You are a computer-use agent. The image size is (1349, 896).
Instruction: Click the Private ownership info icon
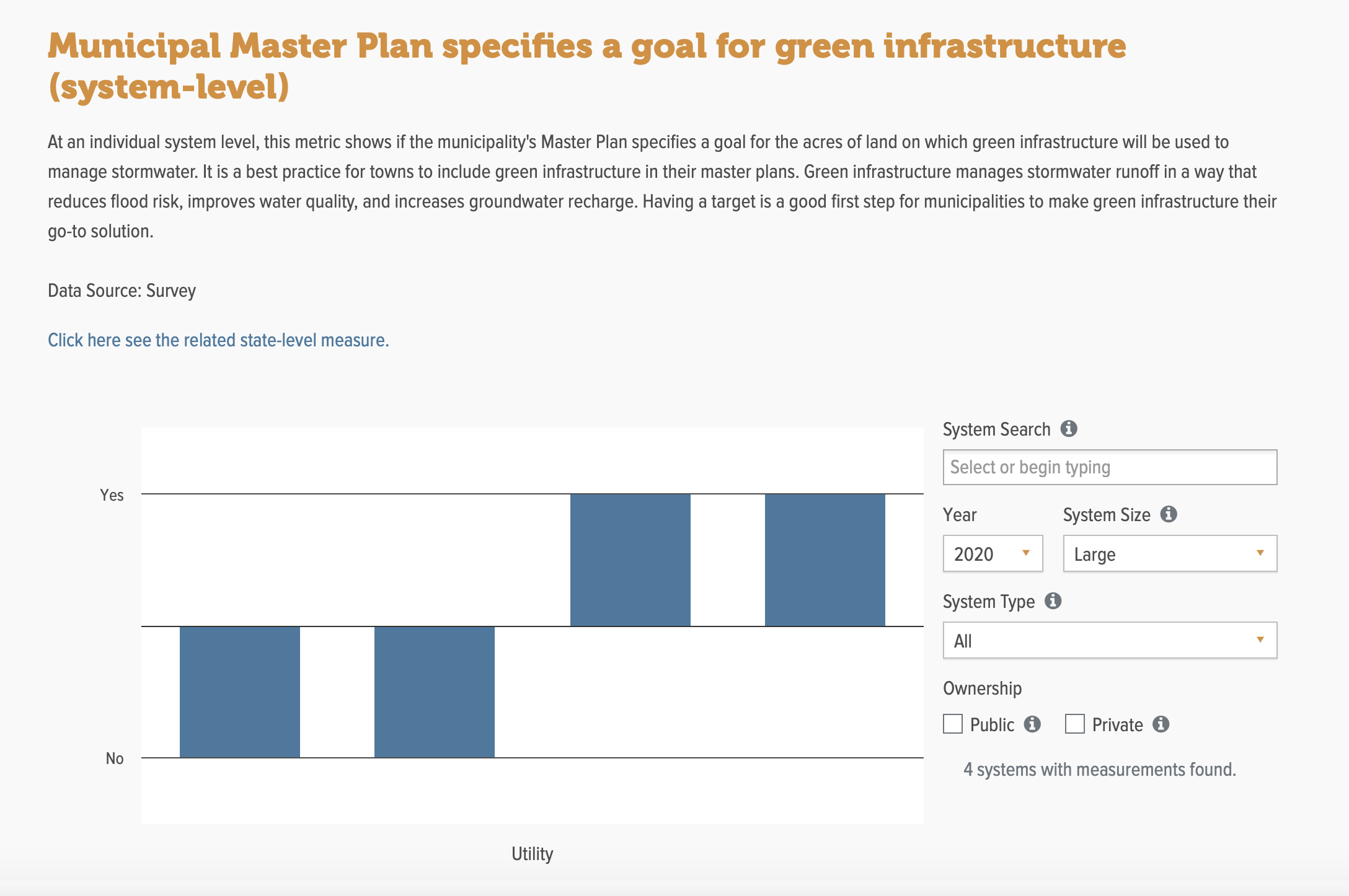tap(1161, 724)
